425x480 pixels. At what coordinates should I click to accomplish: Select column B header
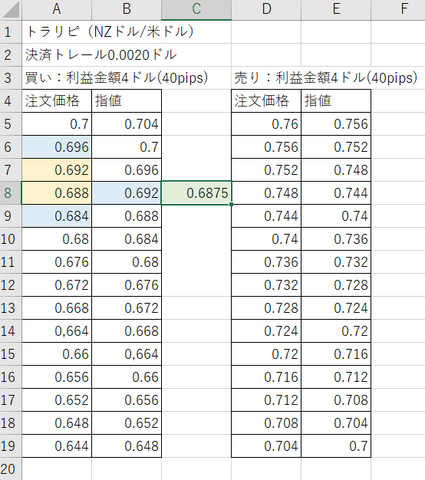click(x=127, y=9)
